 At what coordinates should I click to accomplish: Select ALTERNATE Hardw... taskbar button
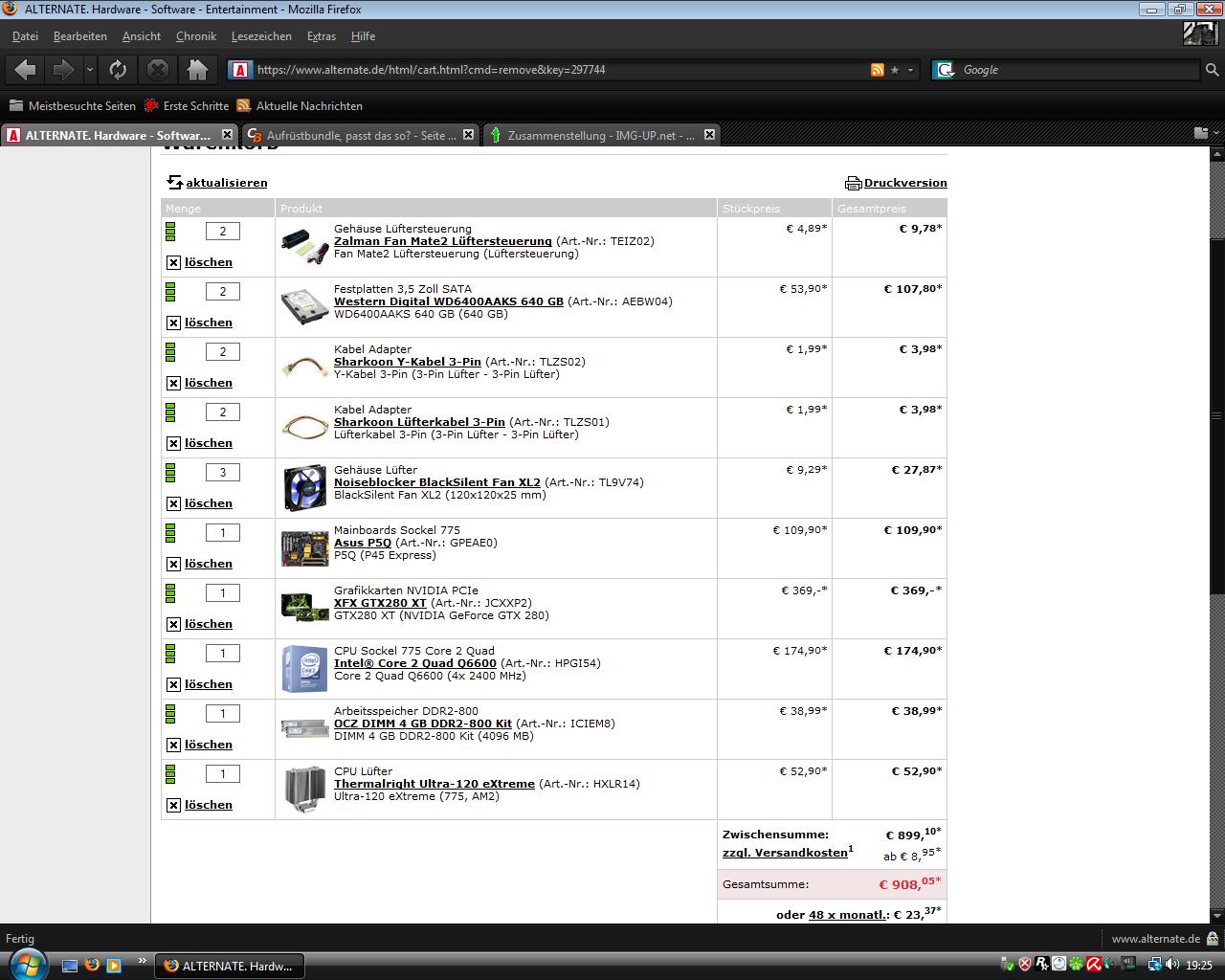point(230,966)
